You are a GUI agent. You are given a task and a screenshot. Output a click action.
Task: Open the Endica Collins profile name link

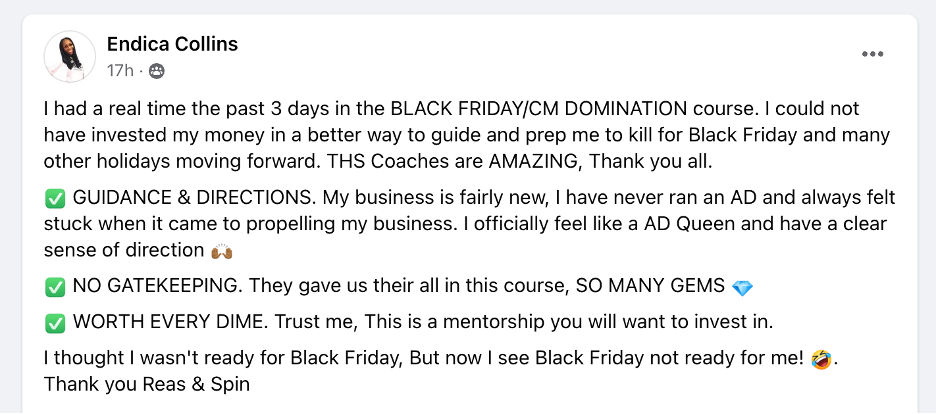click(x=172, y=44)
